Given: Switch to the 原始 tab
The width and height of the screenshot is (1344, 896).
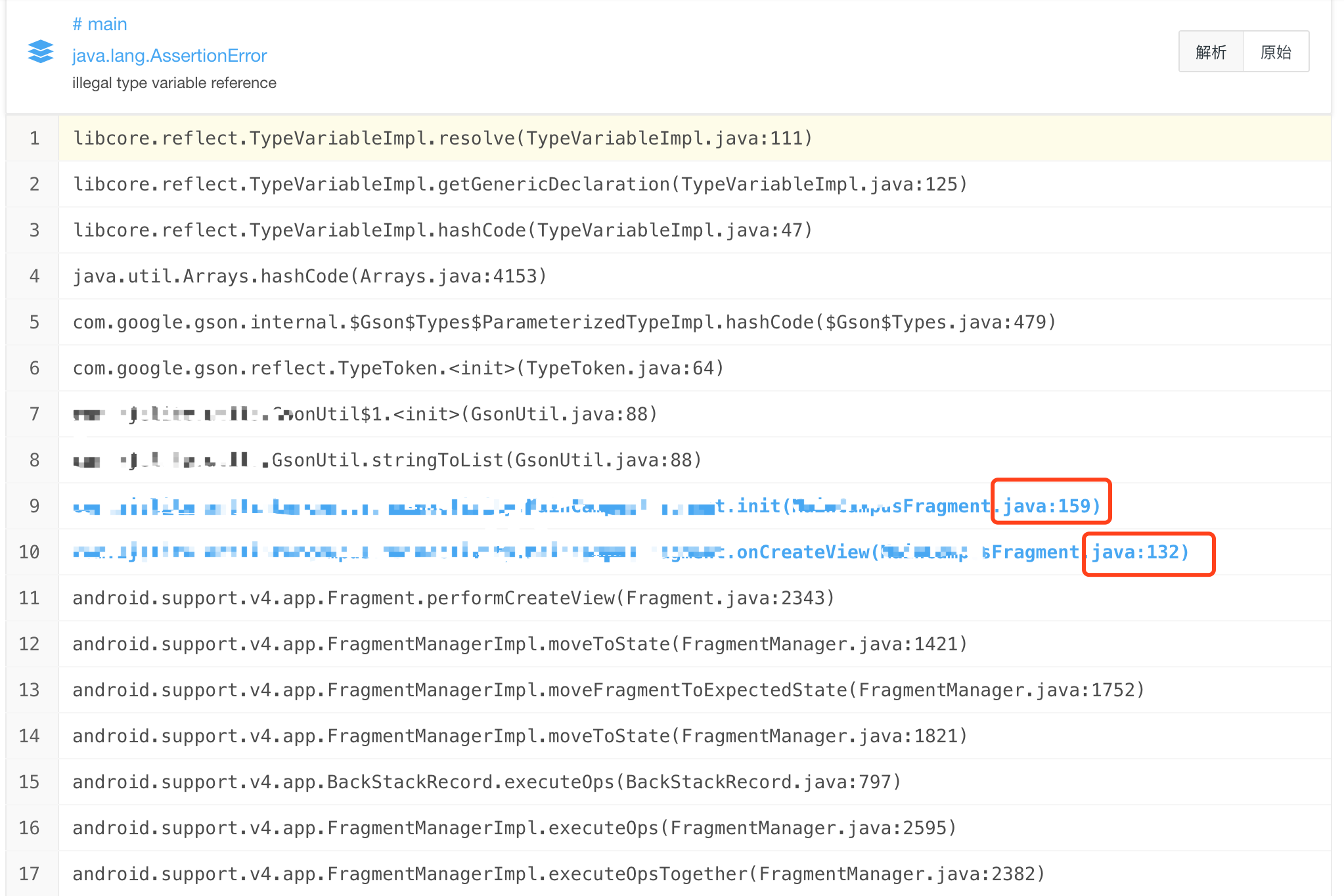Looking at the screenshot, I should pos(1275,51).
